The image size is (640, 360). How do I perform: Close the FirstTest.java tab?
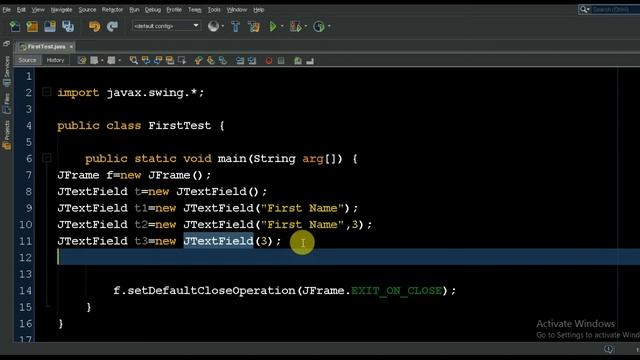(x=71, y=47)
